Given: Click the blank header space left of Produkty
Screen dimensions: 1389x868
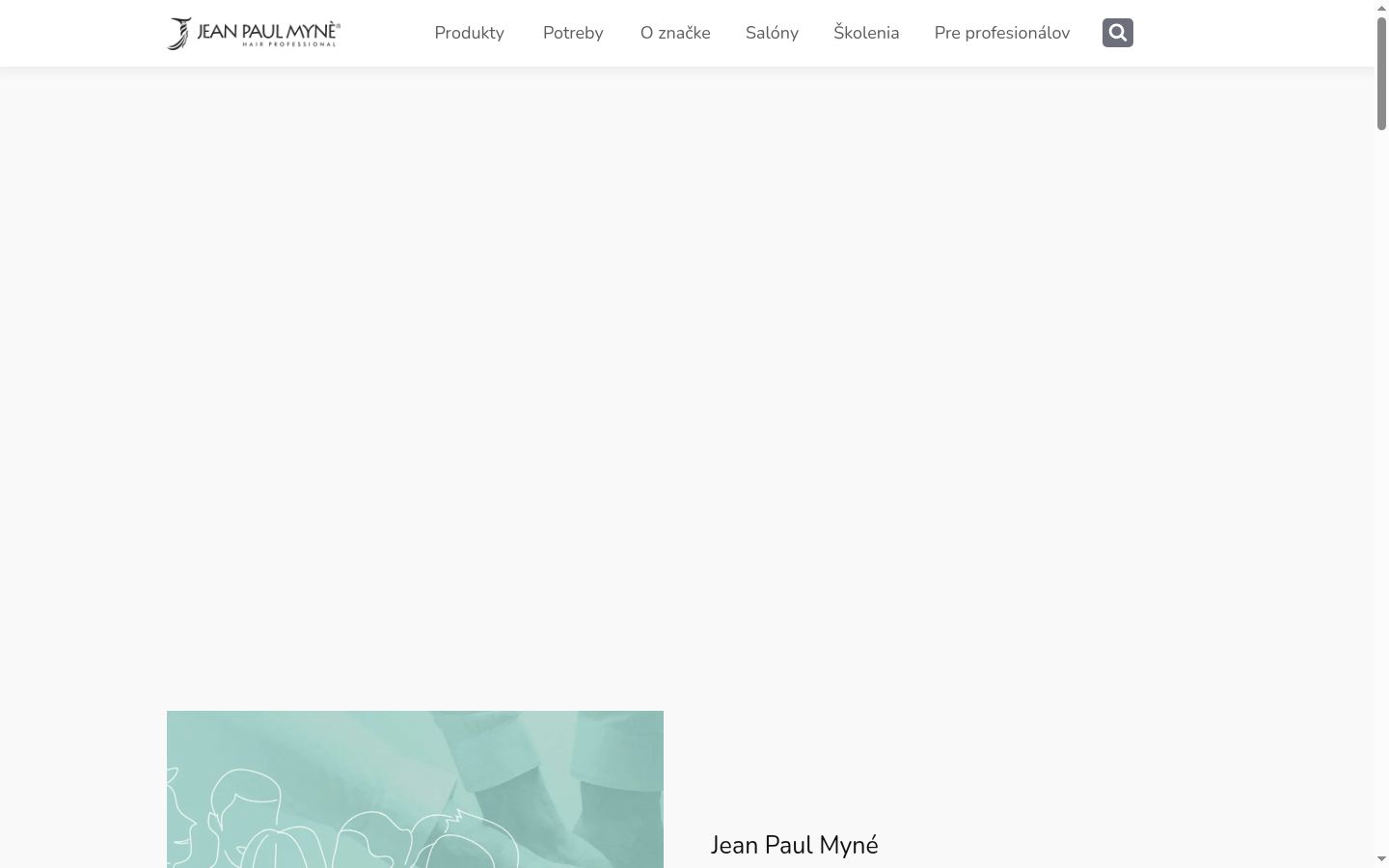Looking at the screenshot, I should coord(386,33).
